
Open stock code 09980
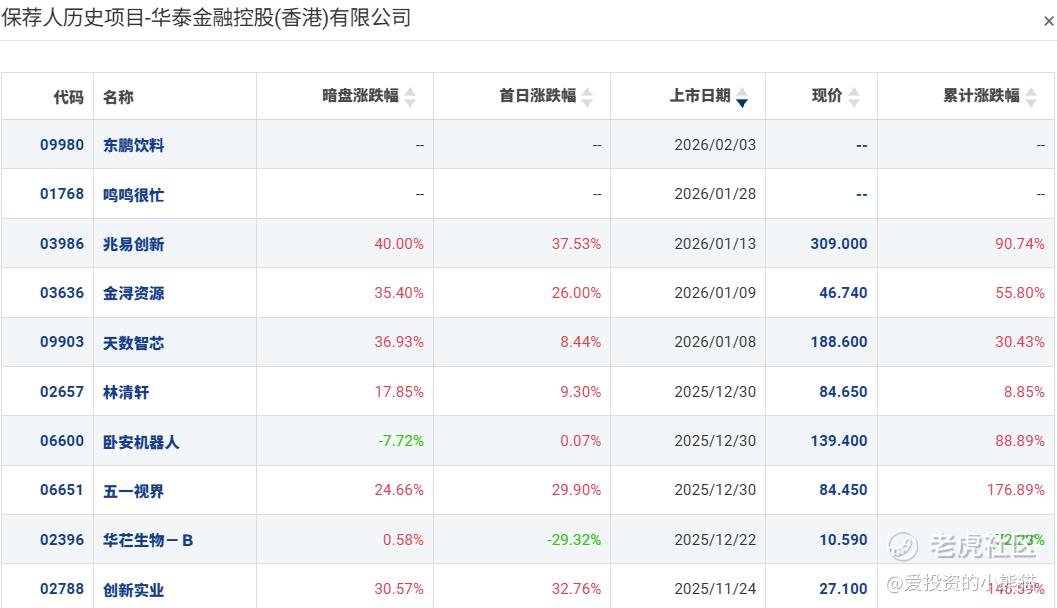(62, 145)
